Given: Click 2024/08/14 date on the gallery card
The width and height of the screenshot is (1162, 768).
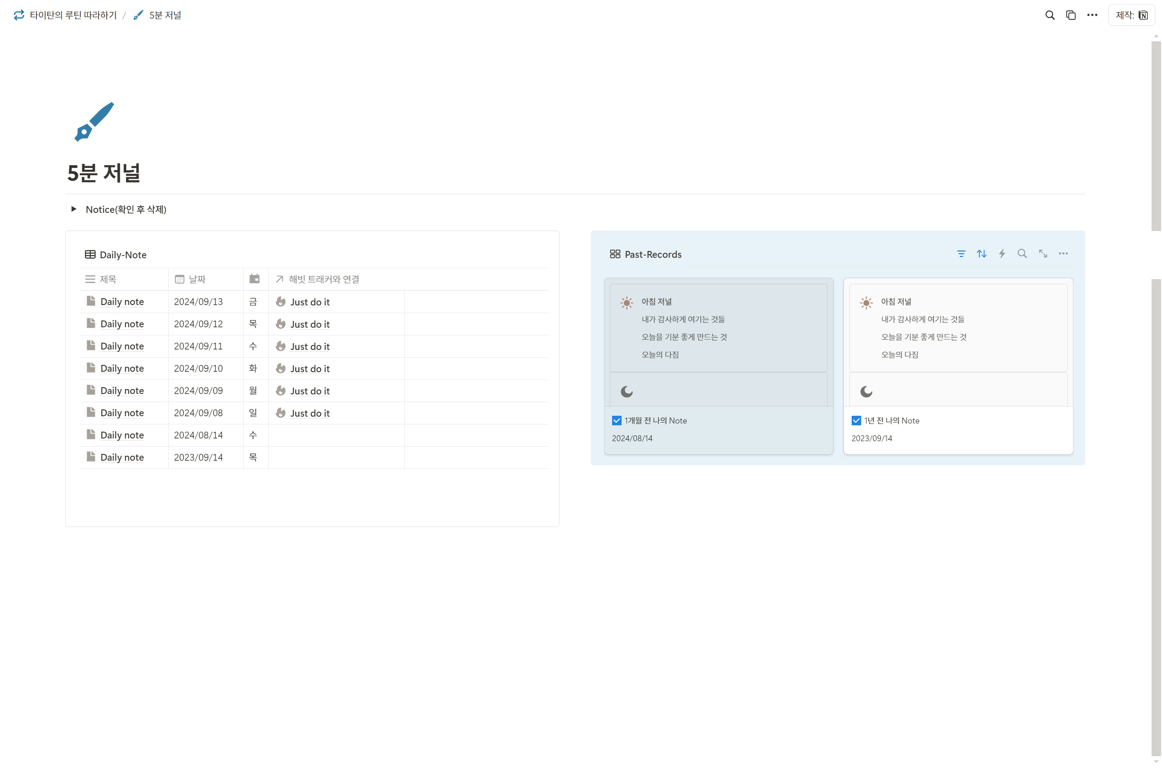Looking at the screenshot, I should pos(632,438).
